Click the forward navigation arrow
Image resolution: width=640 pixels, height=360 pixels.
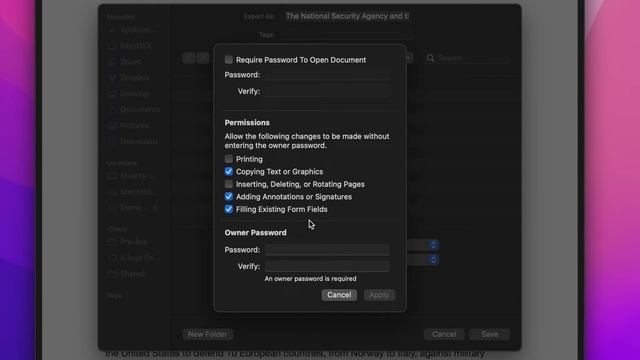[203, 58]
